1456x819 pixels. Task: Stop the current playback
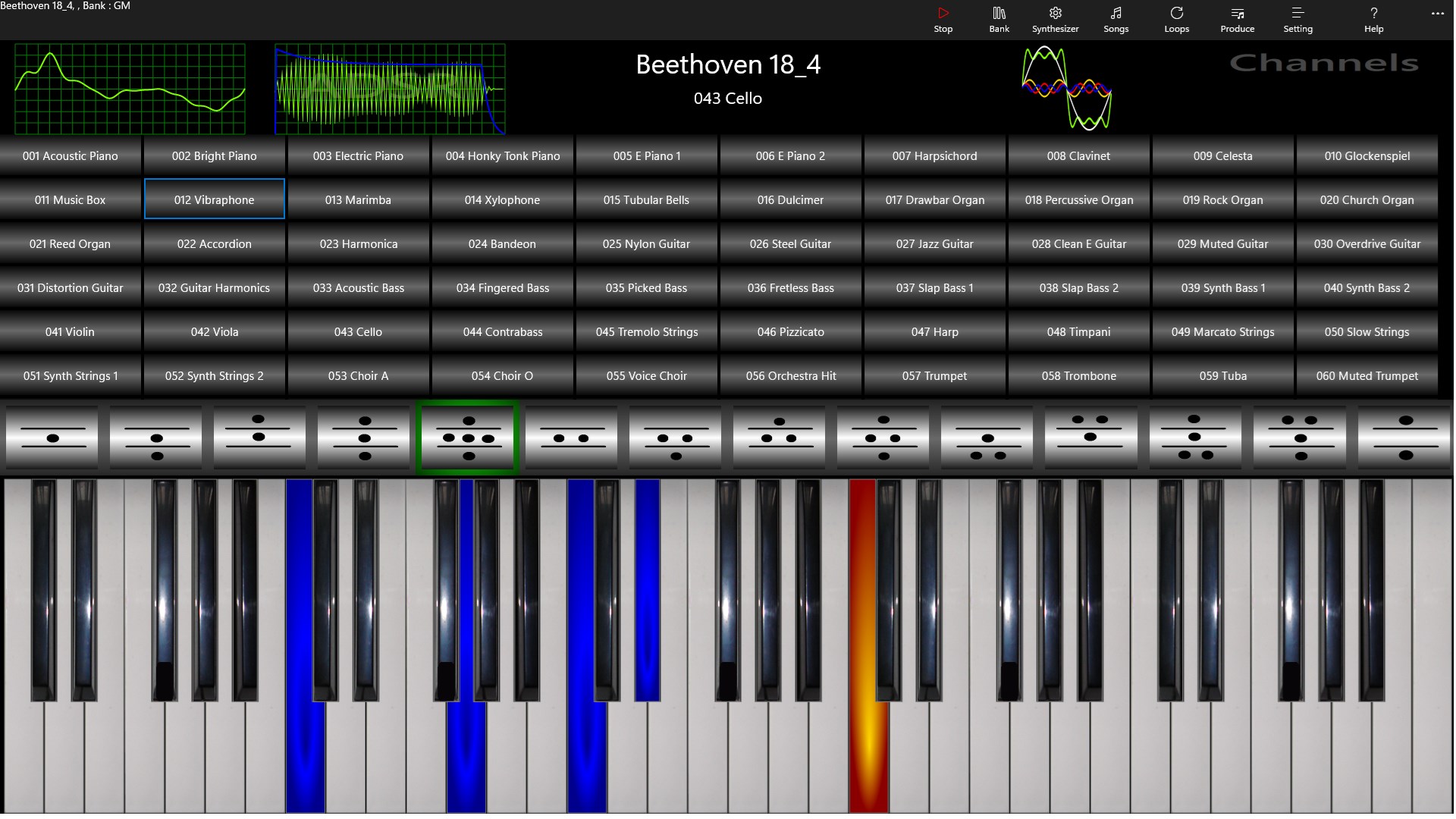(x=943, y=19)
